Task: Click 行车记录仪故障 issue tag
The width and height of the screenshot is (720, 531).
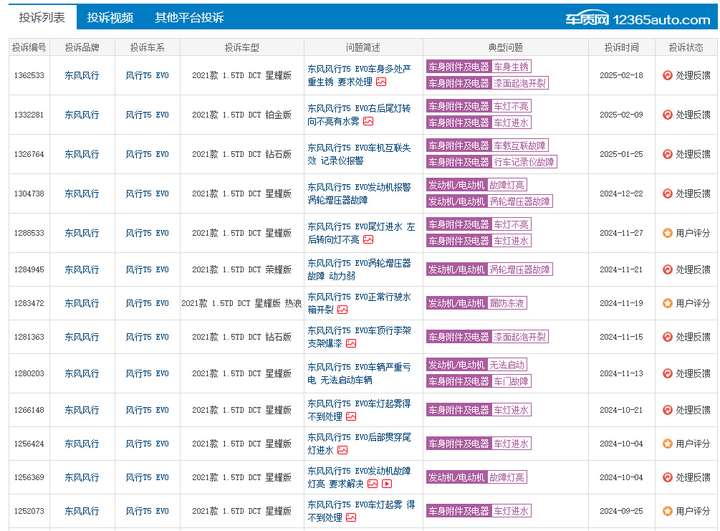Action: click(524, 162)
